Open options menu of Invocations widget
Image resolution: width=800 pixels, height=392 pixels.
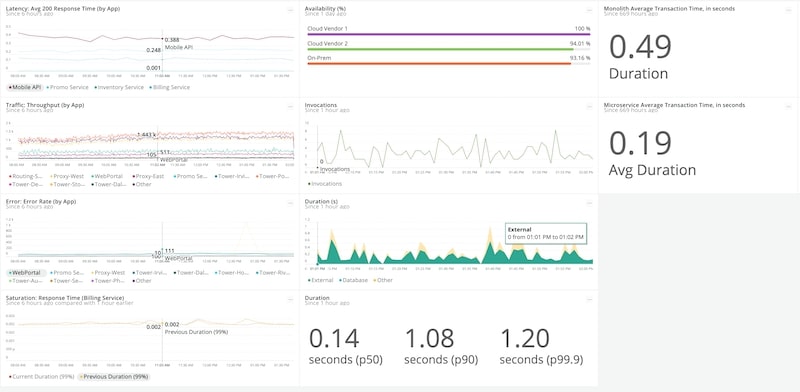(589, 106)
